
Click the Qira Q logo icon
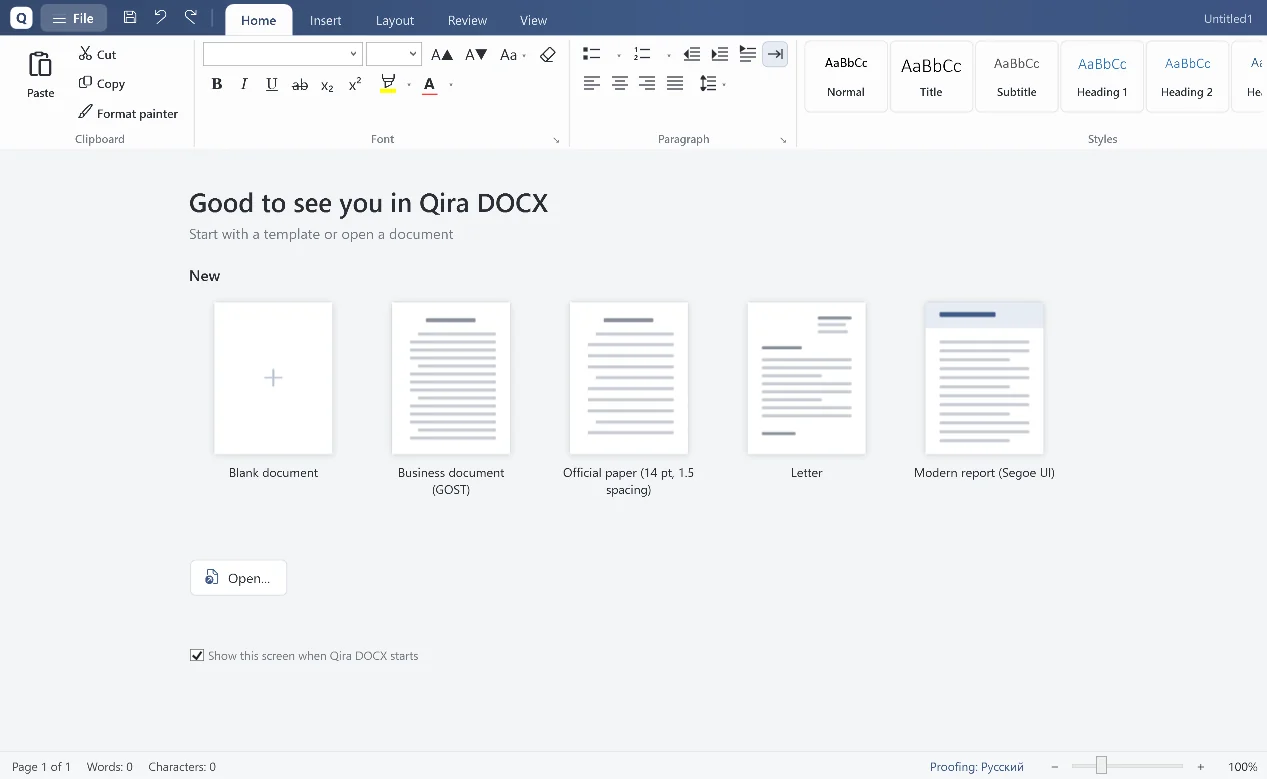21,18
